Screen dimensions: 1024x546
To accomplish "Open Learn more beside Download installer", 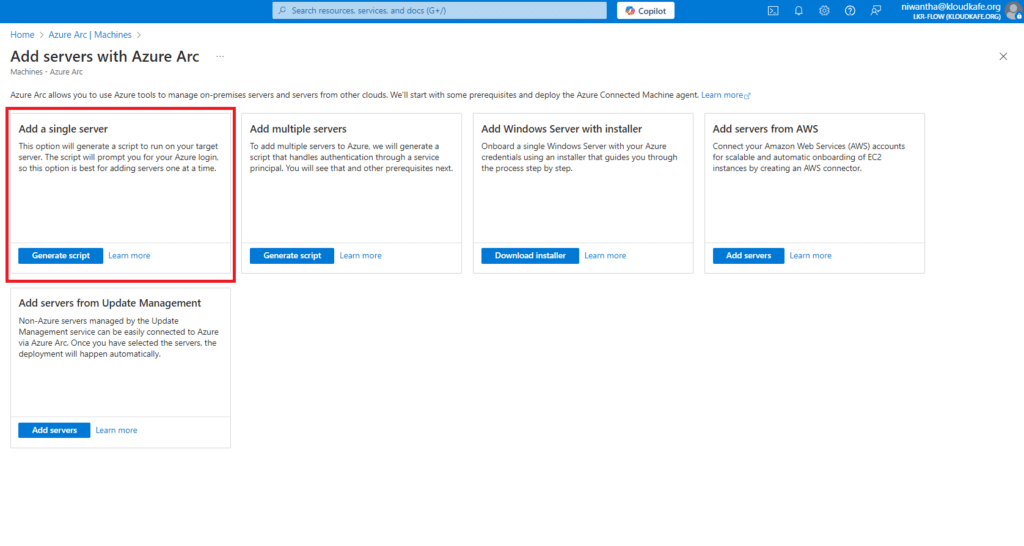I will click(605, 256).
